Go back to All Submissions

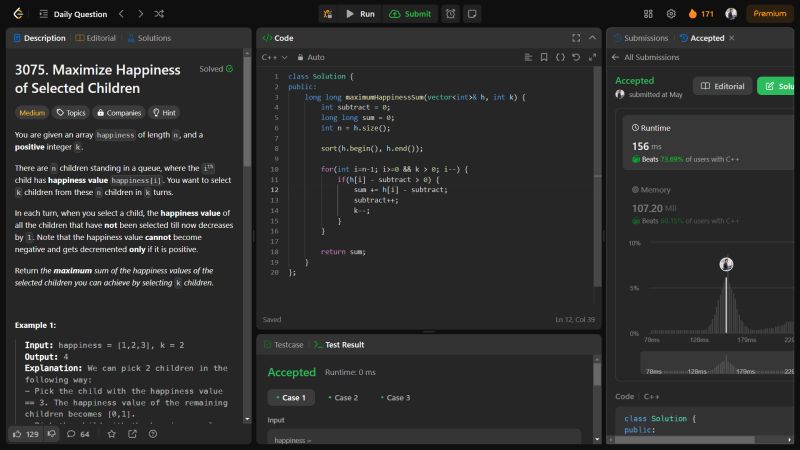[x=645, y=57]
